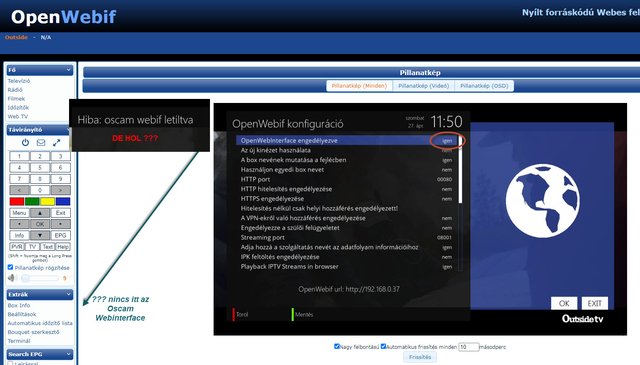Viewport: 640px width, 365px height.
Task: Click number key 7 on remote
Action: 20,179
